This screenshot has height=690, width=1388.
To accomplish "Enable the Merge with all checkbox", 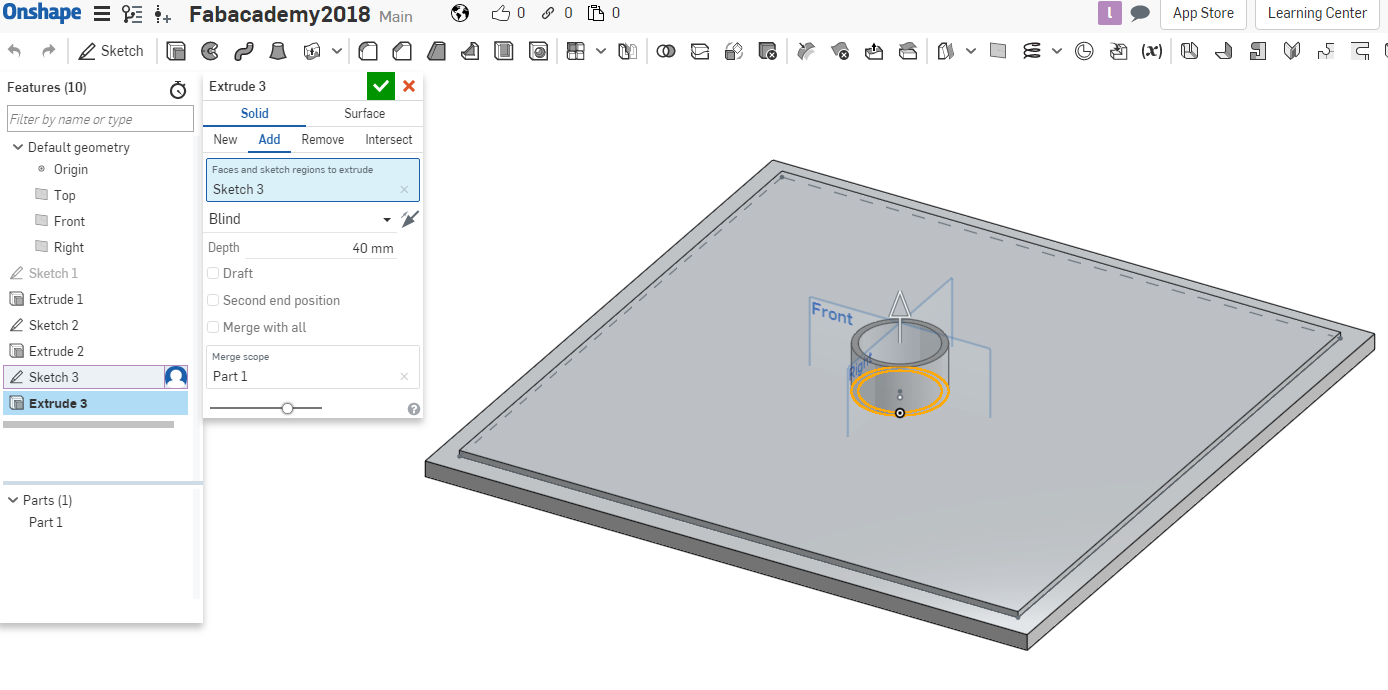I will (x=213, y=327).
